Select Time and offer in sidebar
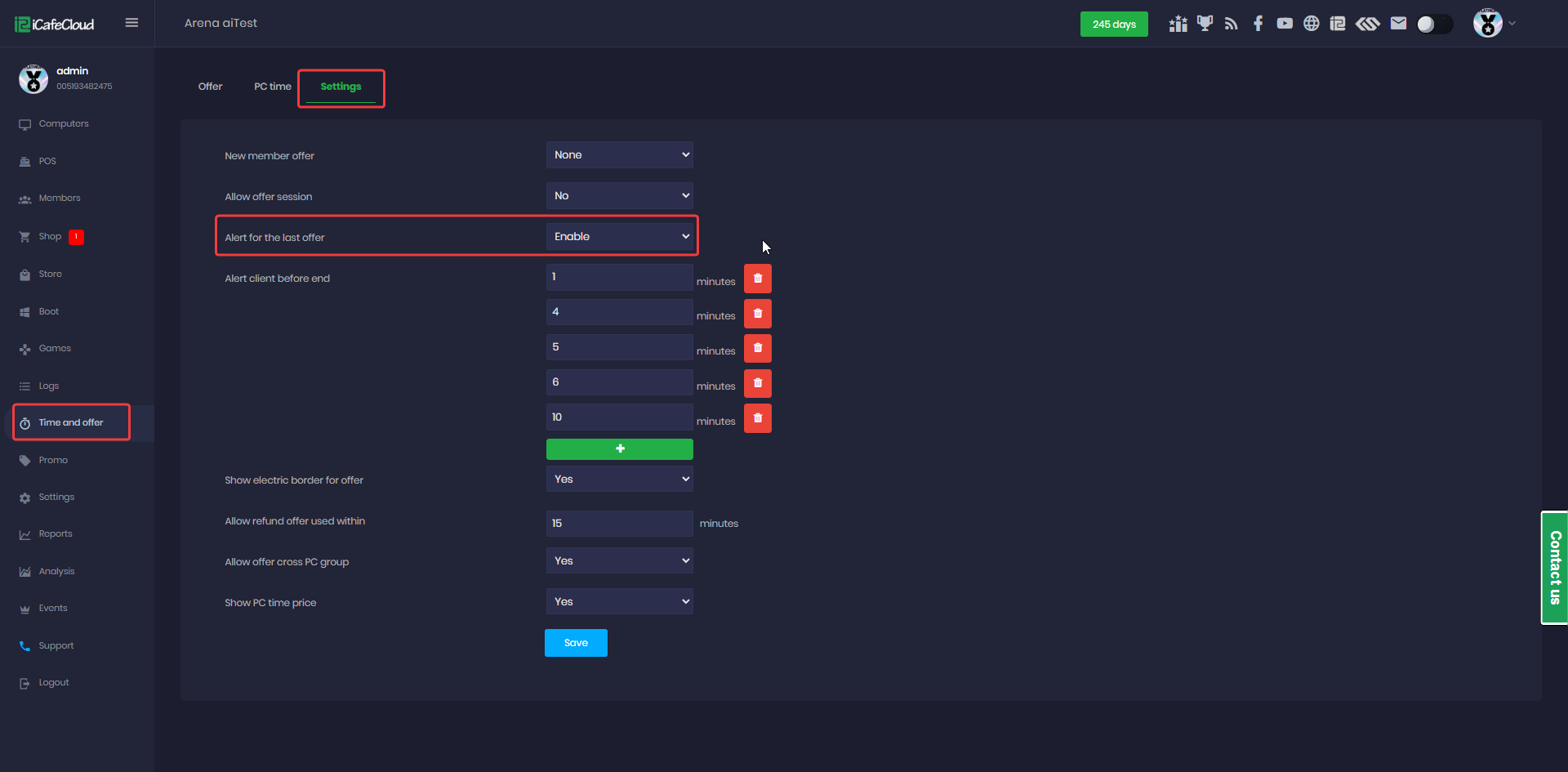The image size is (1568, 772). click(71, 423)
